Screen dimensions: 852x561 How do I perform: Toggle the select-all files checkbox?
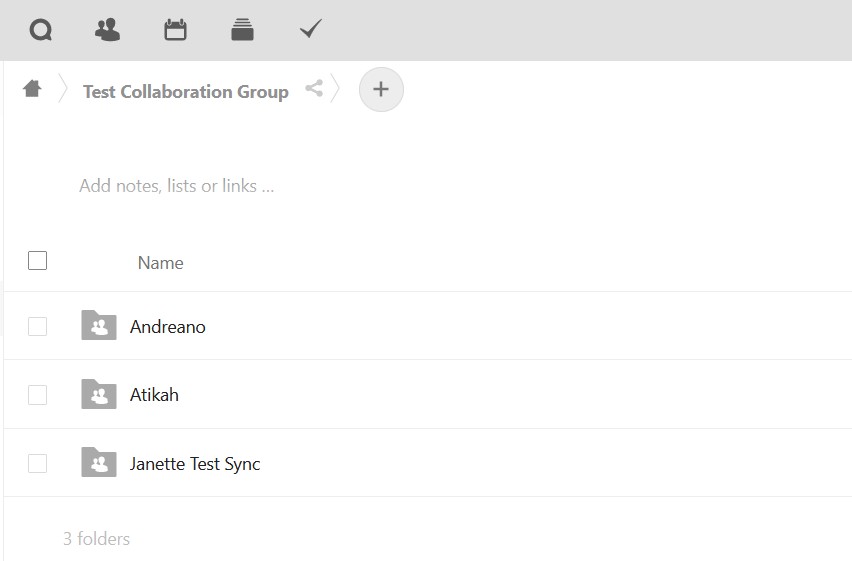pos(38,261)
